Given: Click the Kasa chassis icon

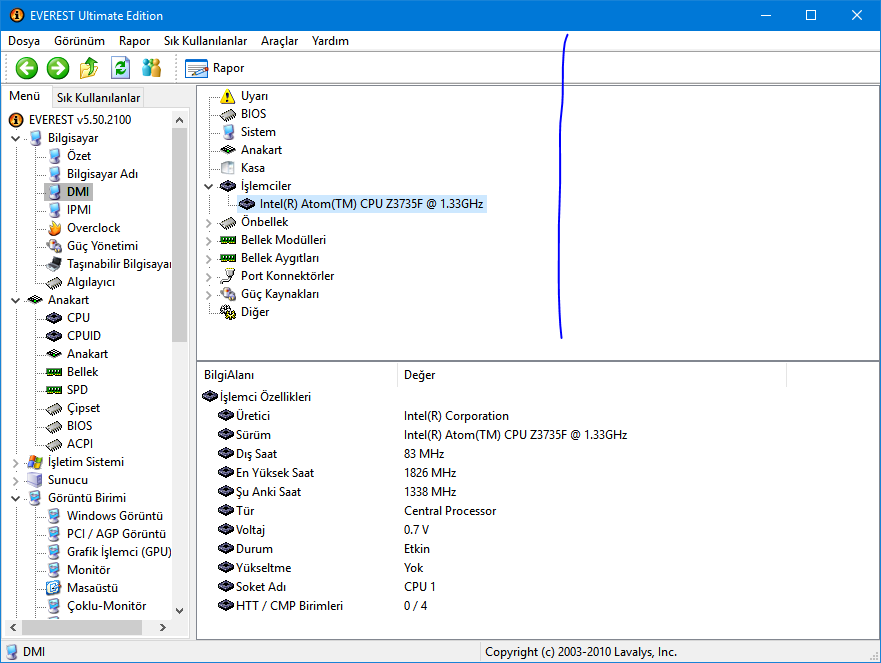Looking at the screenshot, I should click(x=228, y=168).
